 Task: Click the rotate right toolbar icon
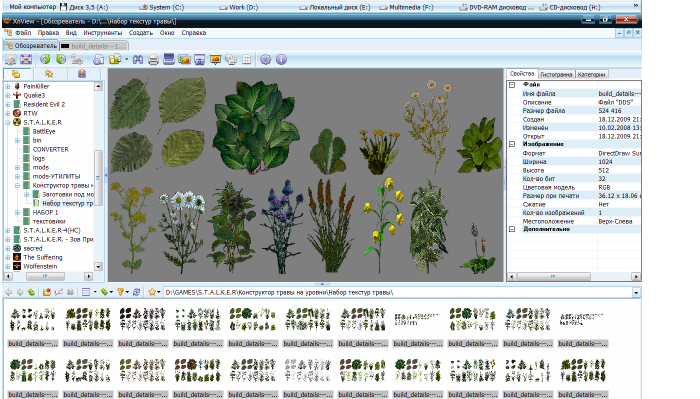(61, 59)
